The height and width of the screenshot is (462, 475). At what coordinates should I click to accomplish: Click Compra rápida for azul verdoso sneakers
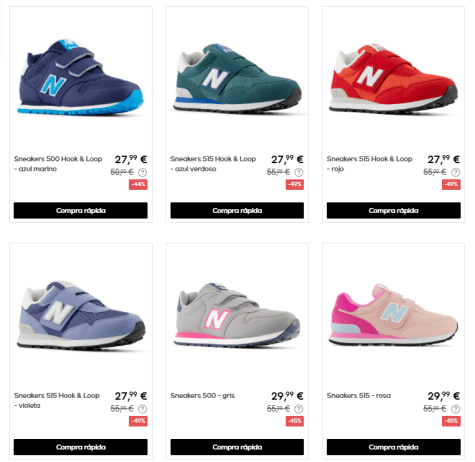[x=237, y=210]
